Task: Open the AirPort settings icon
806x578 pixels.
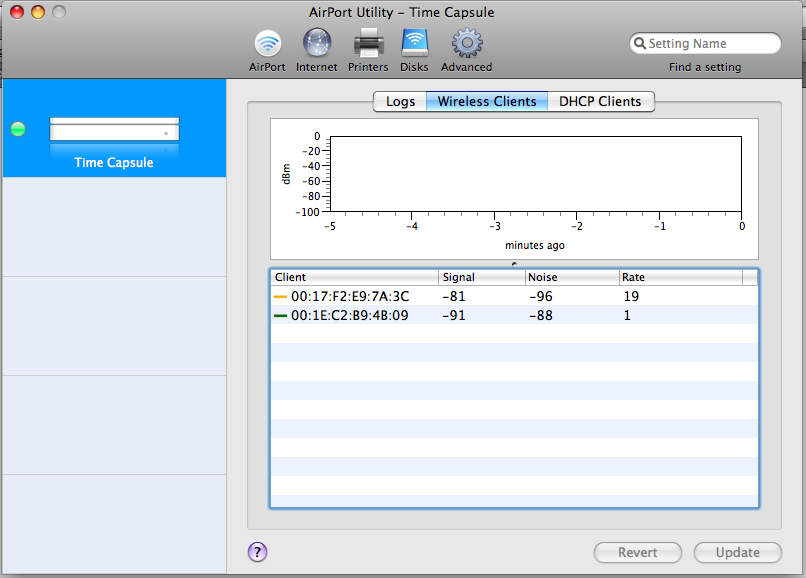Action: pos(267,43)
